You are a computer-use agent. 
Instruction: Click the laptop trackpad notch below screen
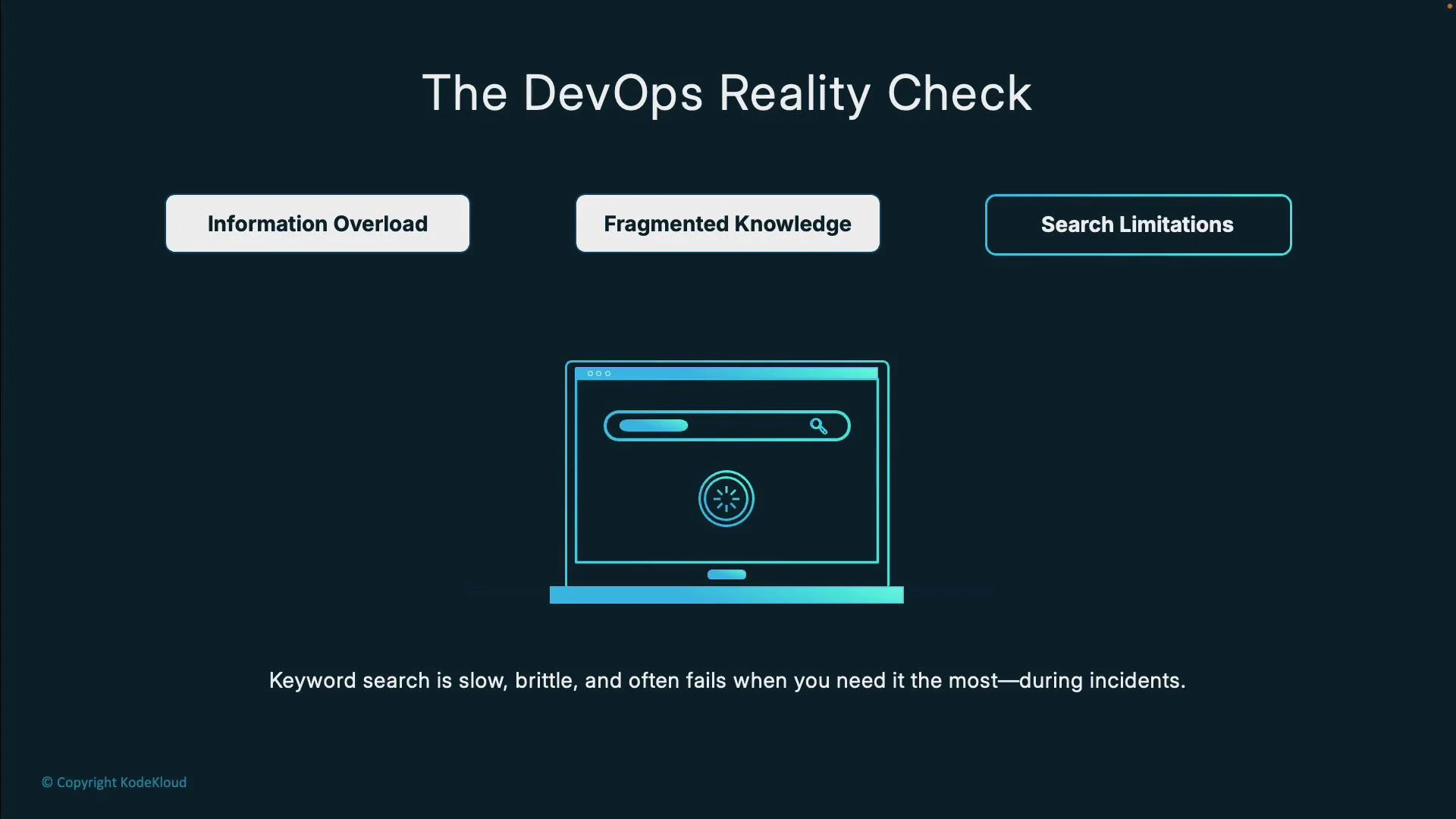(x=726, y=574)
